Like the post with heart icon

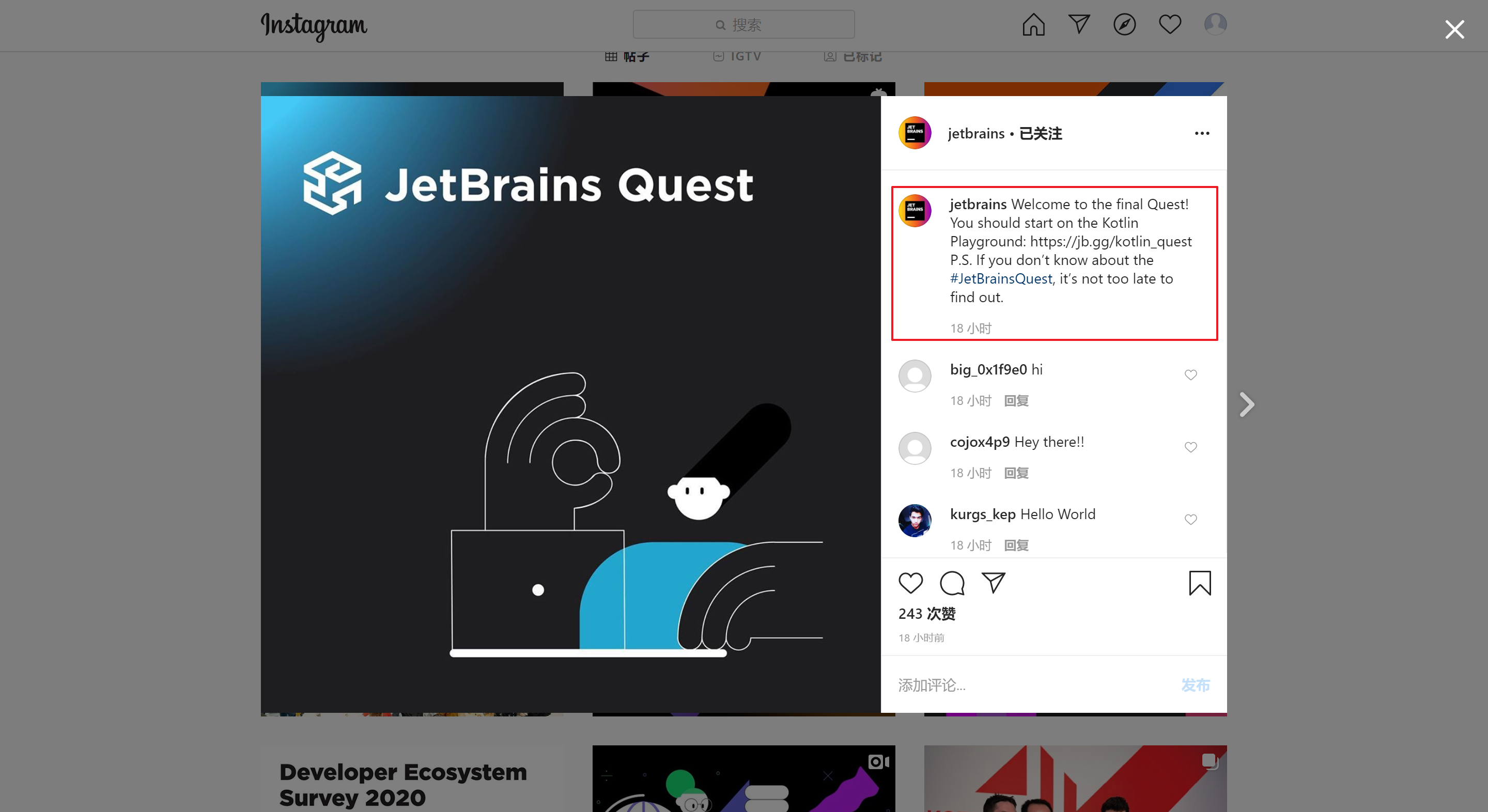(910, 583)
